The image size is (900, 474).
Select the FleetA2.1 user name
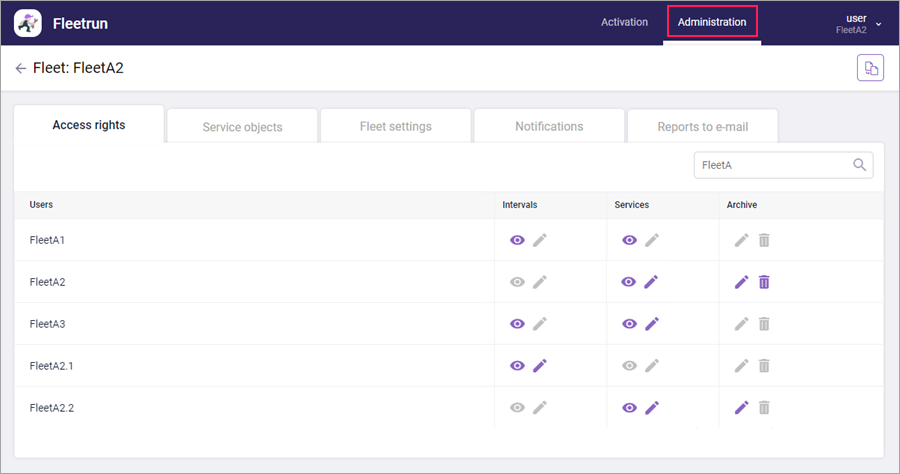pos(51,366)
